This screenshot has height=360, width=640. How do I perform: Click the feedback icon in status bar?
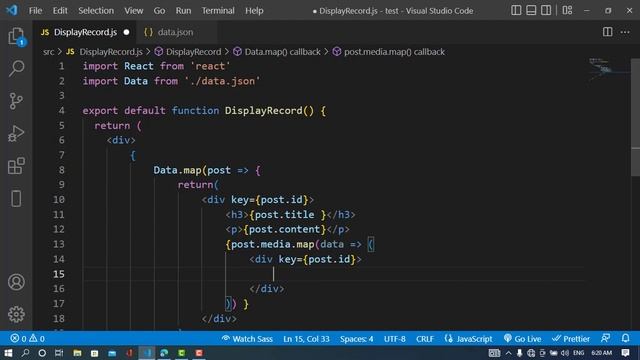pos(606,338)
